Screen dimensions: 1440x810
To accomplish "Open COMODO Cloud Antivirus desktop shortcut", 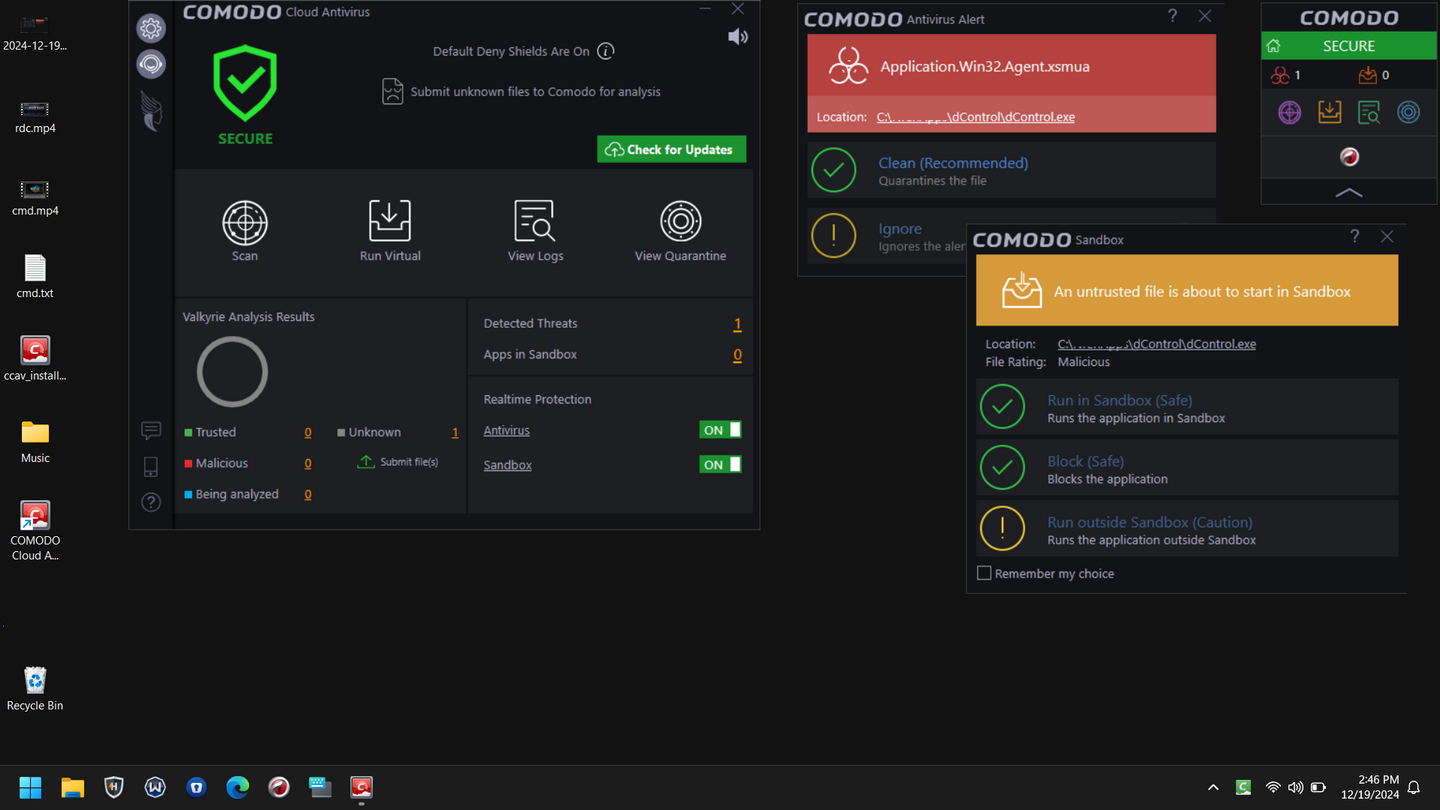I will click(35, 531).
